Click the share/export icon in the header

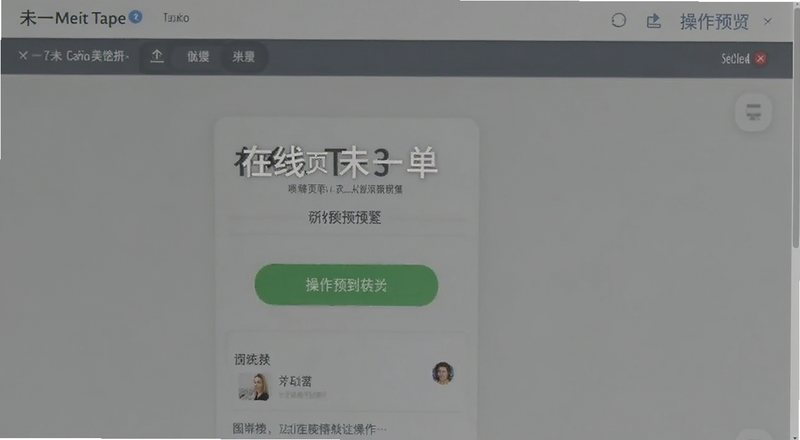[654, 20]
